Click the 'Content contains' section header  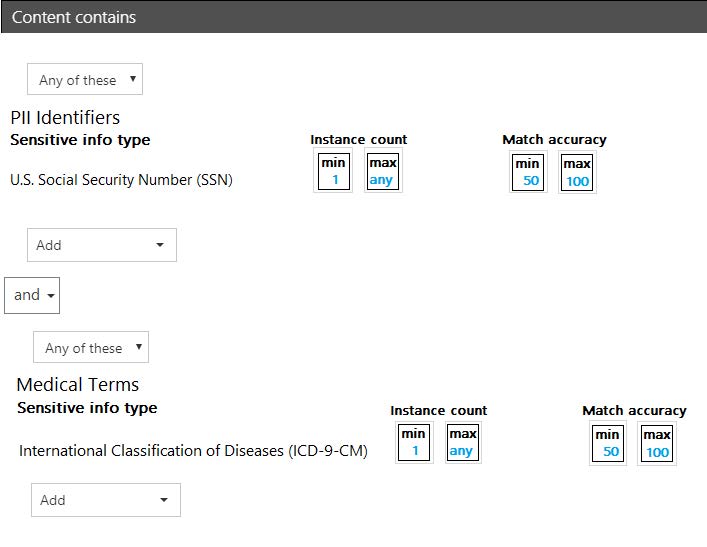[x=74, y=17]
